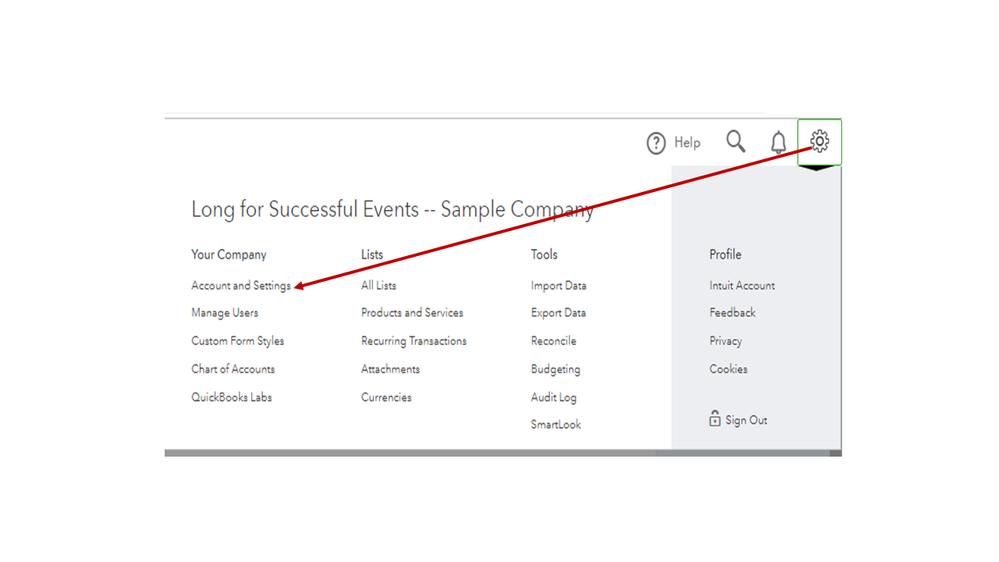Select Manage Users
This screenshot has height=562, width=999.
(225, 313)
